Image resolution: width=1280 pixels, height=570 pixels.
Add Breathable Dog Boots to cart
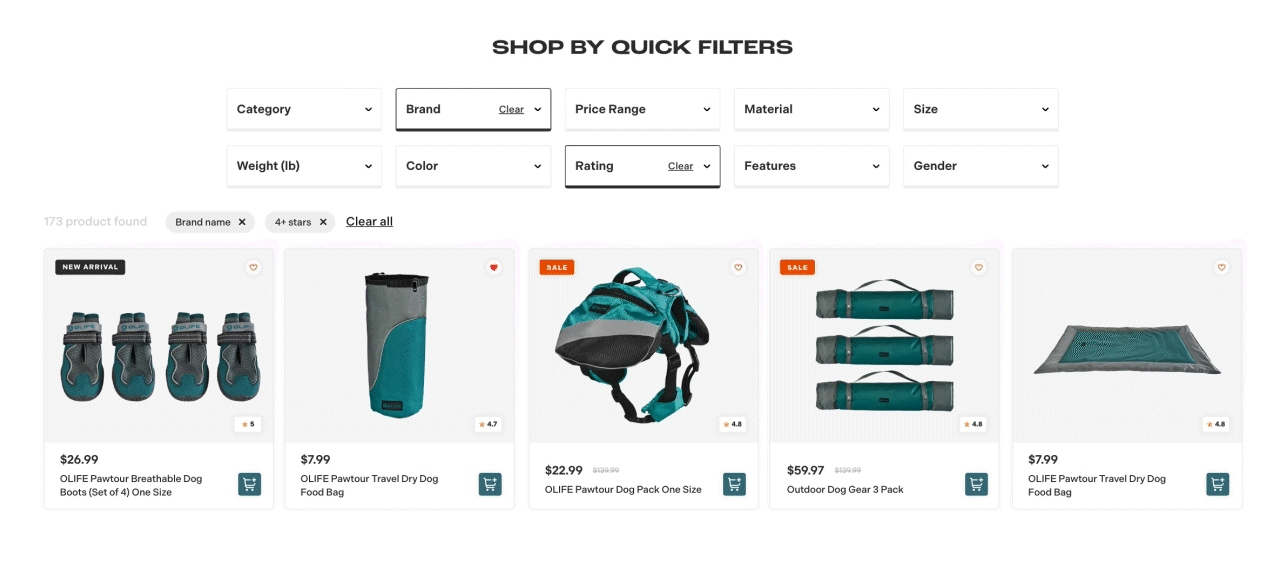click(x=249, y=484)
